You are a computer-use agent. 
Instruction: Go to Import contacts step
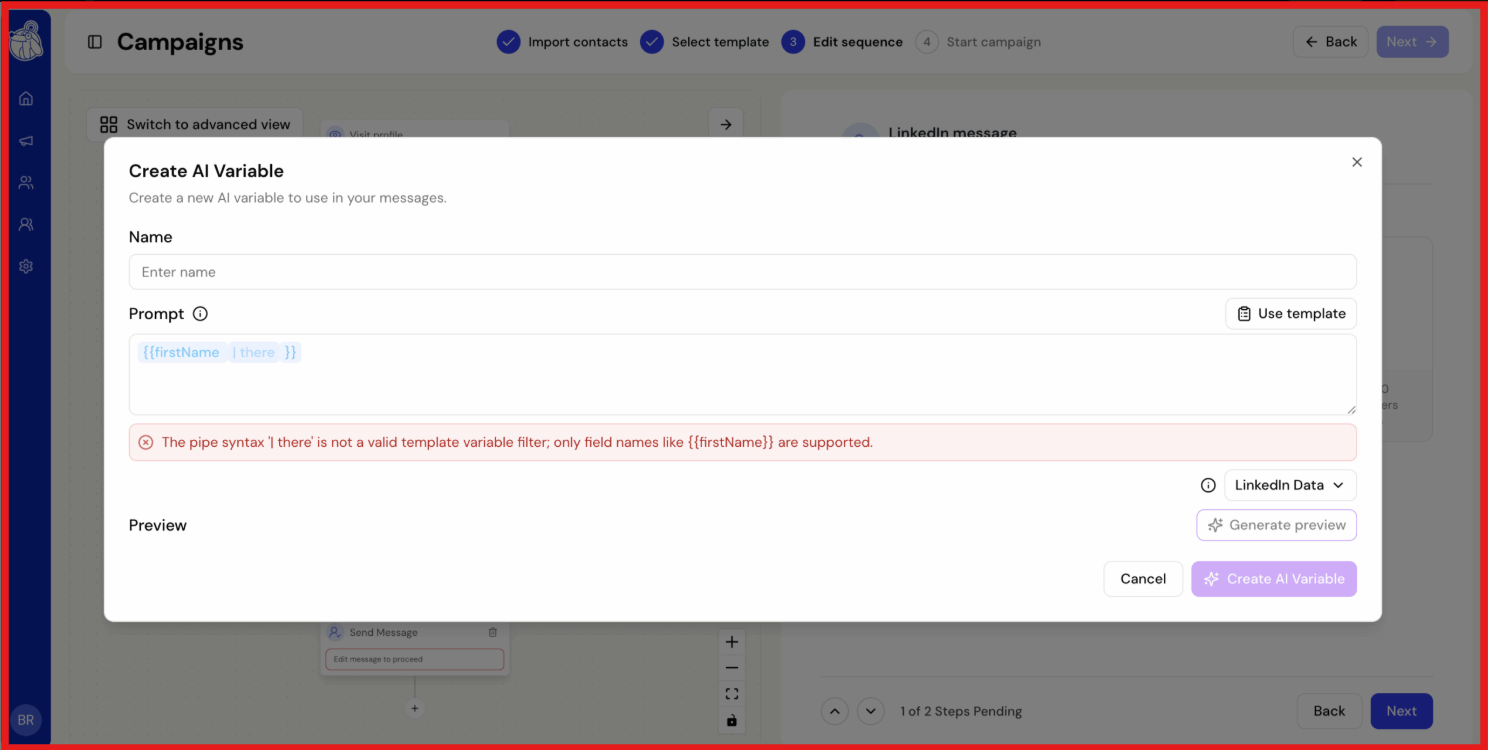563,42
